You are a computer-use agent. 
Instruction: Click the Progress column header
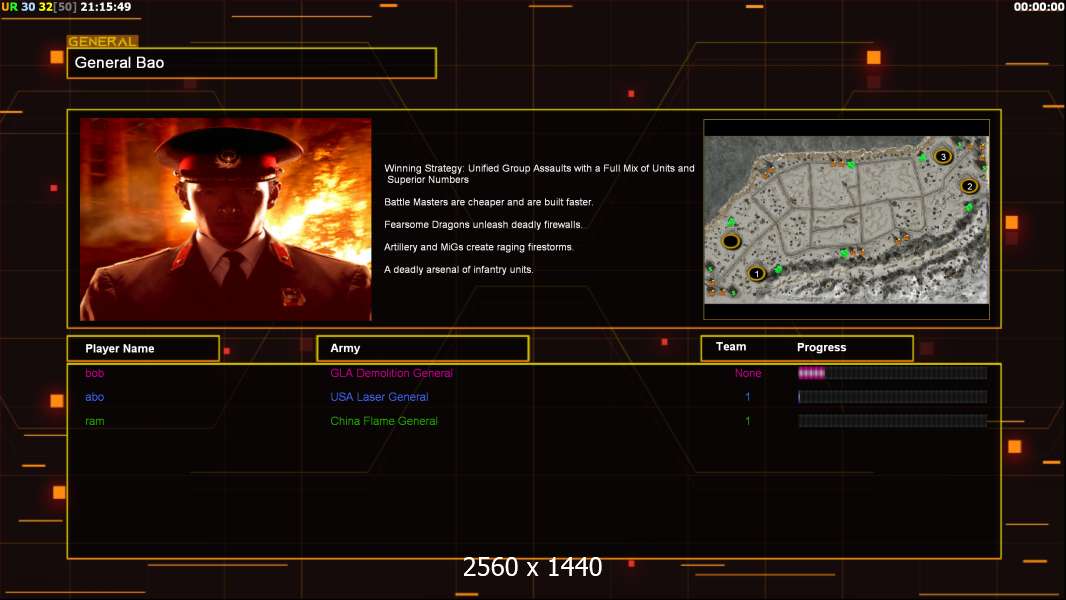pos(821,347)
